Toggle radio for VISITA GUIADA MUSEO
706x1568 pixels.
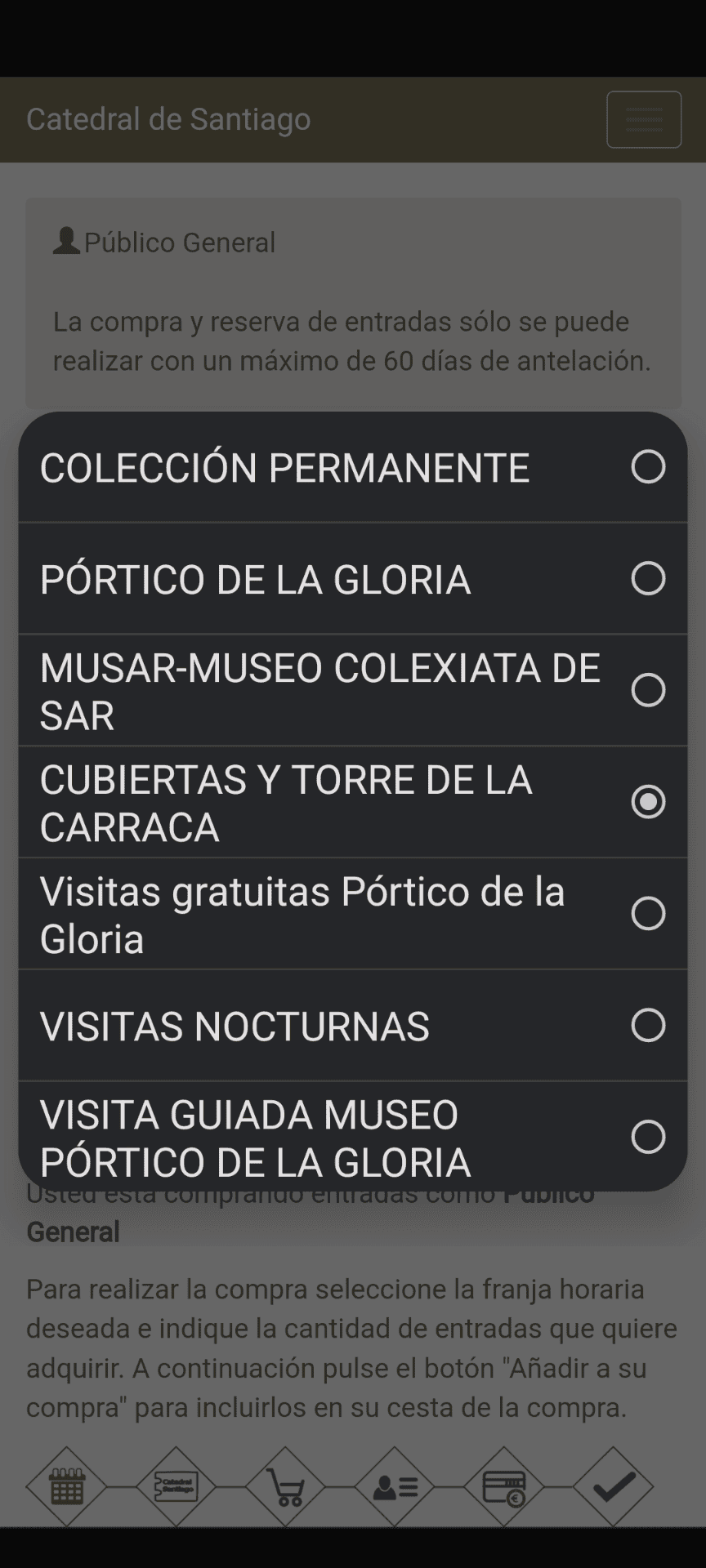coord(648,1137)
